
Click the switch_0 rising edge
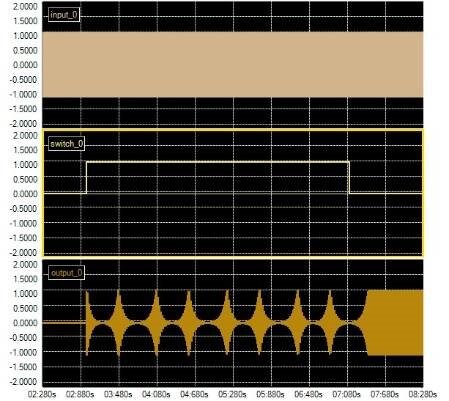[86, 178]
